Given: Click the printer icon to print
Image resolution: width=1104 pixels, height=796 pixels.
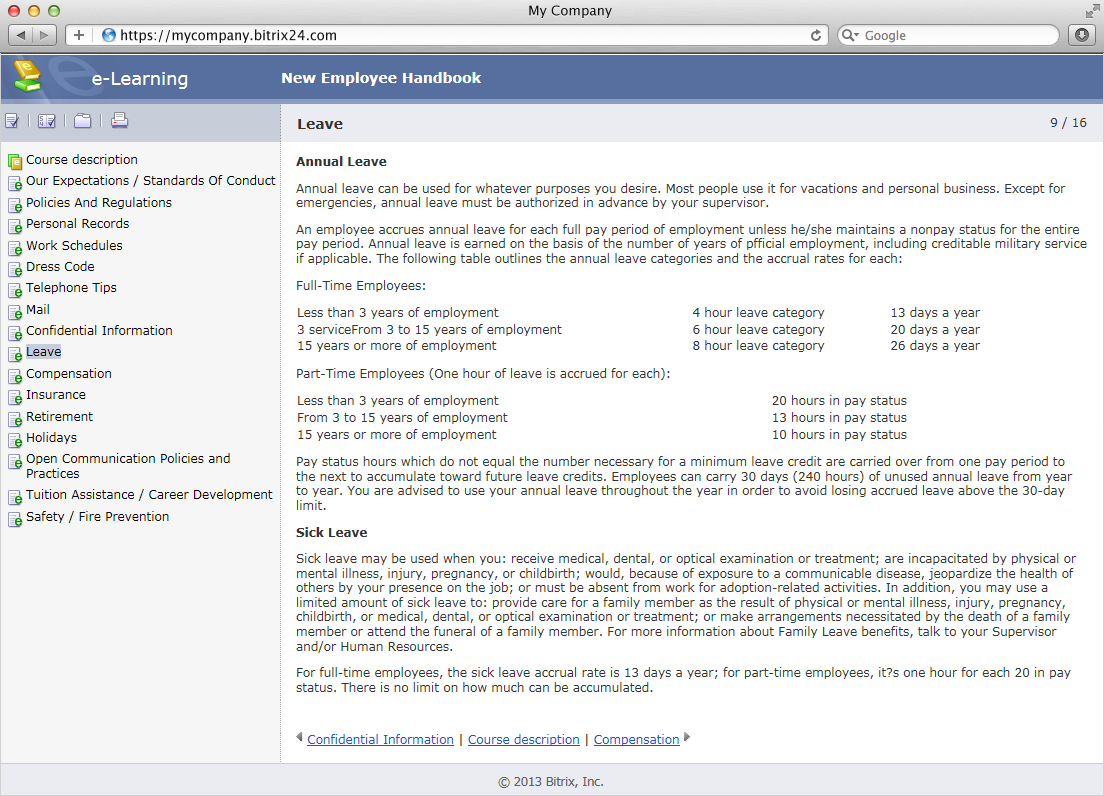Looking at the screenshot, I should click(119, 122).
